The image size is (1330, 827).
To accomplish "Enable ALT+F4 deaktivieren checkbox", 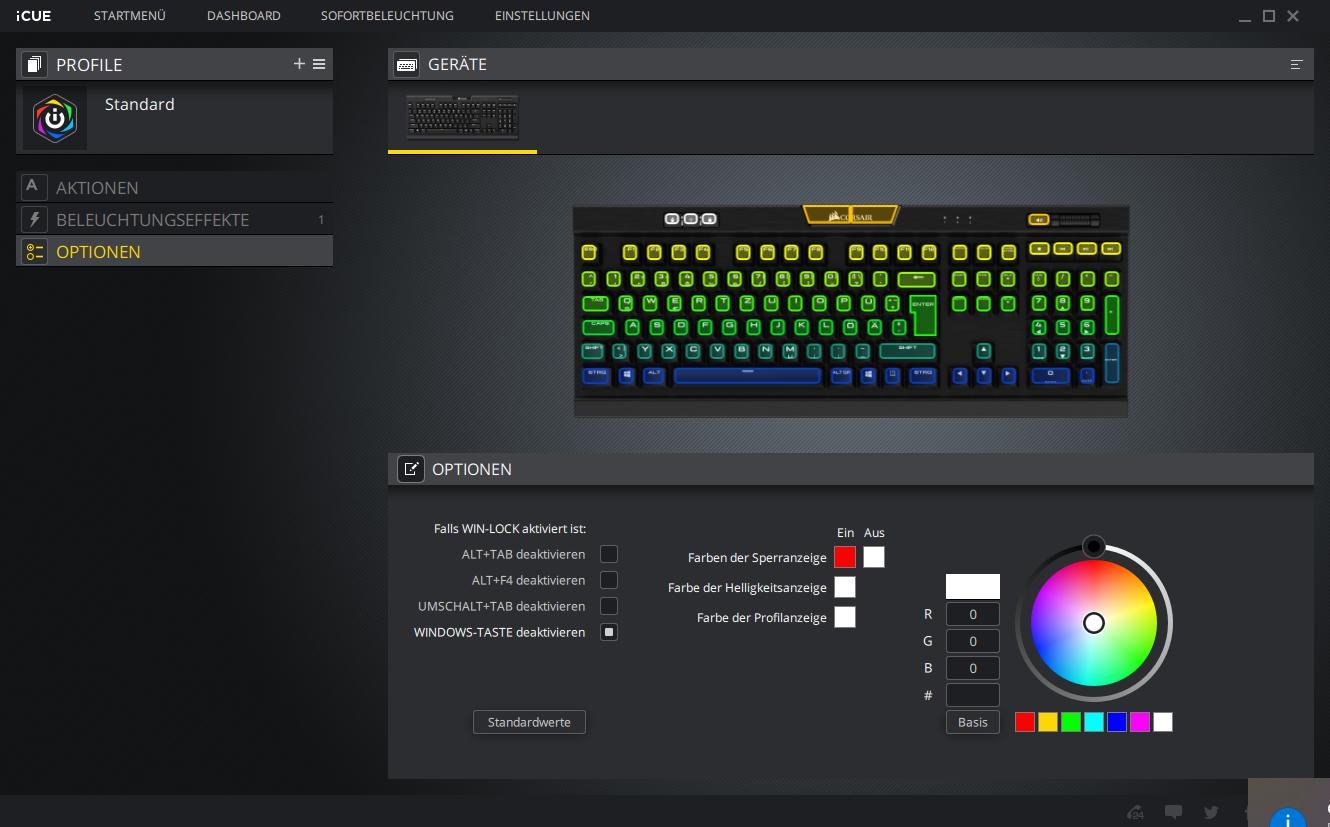I will coord(609,580).
